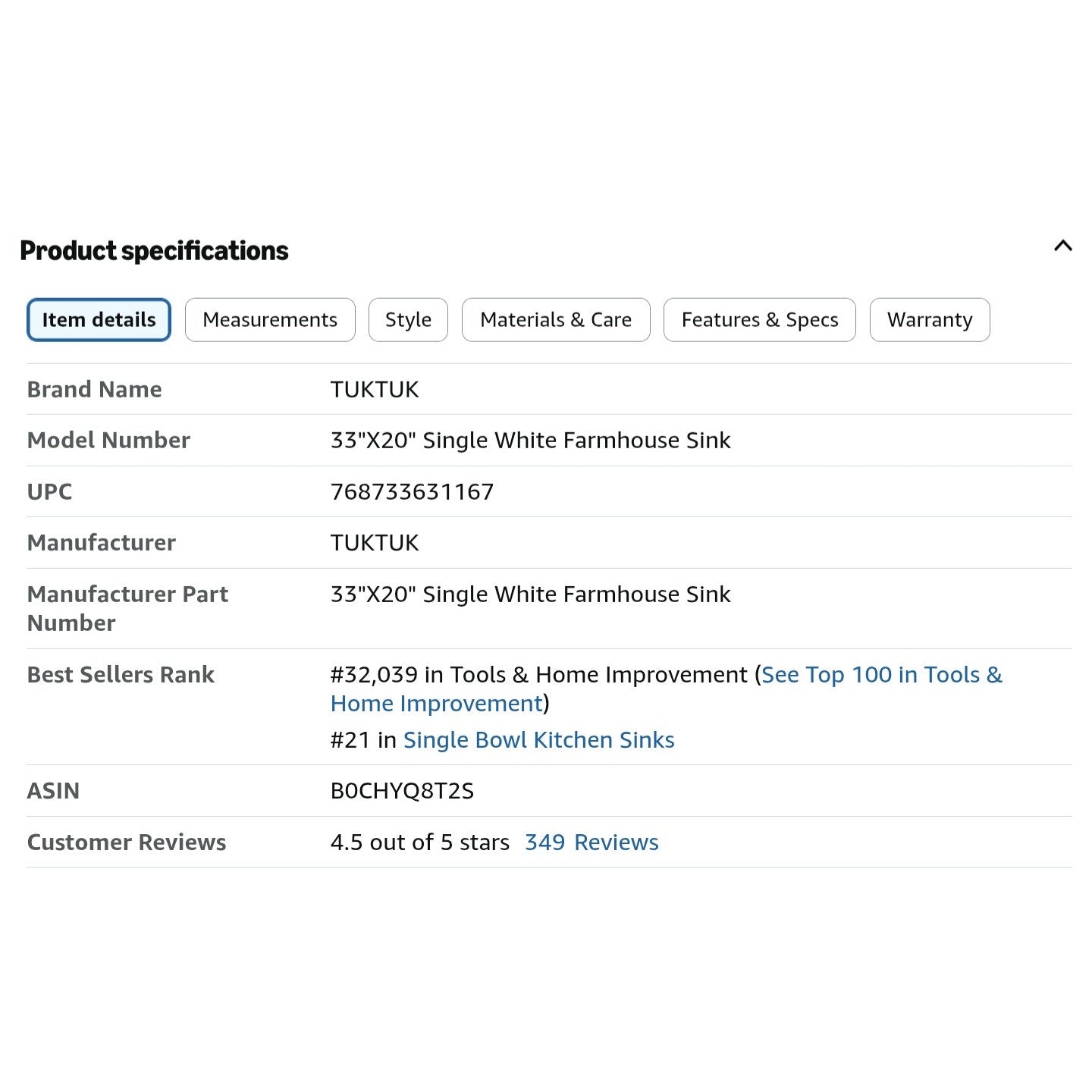The height and width of the screenshot is (1092, 1092).
Task: Follow the Single Bowl Kitchen Sinks link
Action: (x=538, y=740)
